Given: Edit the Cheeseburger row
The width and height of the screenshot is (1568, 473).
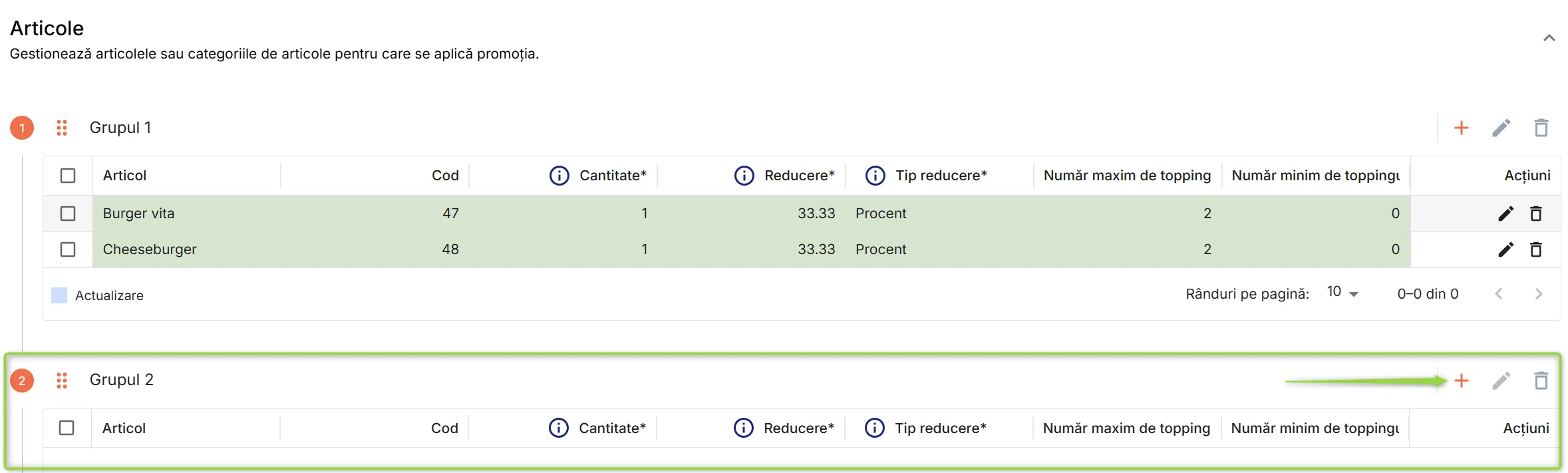Looking at the screenshot, I should [x=1505, y=249].
